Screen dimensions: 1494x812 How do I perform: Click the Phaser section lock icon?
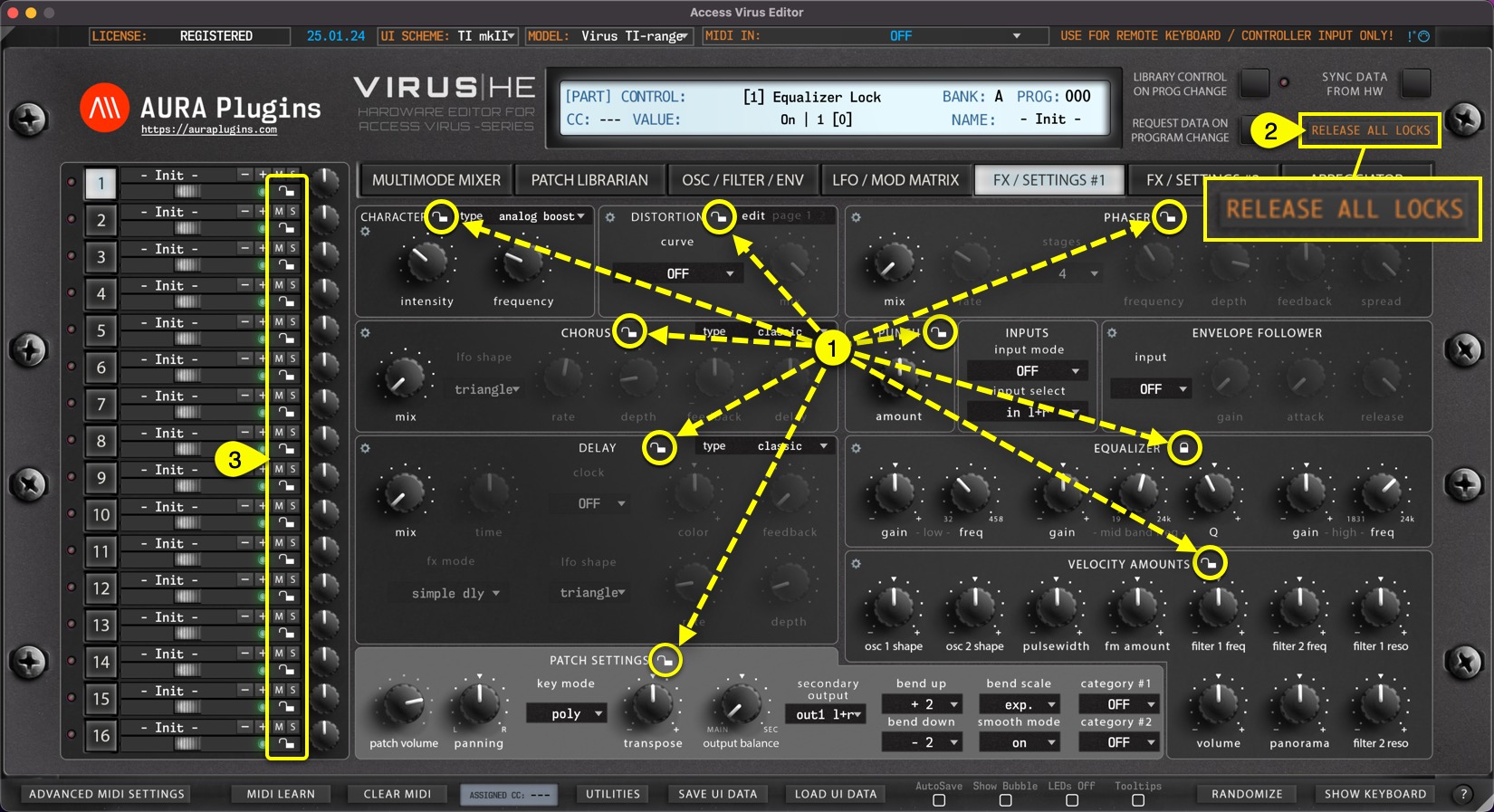pos(1169,217)
